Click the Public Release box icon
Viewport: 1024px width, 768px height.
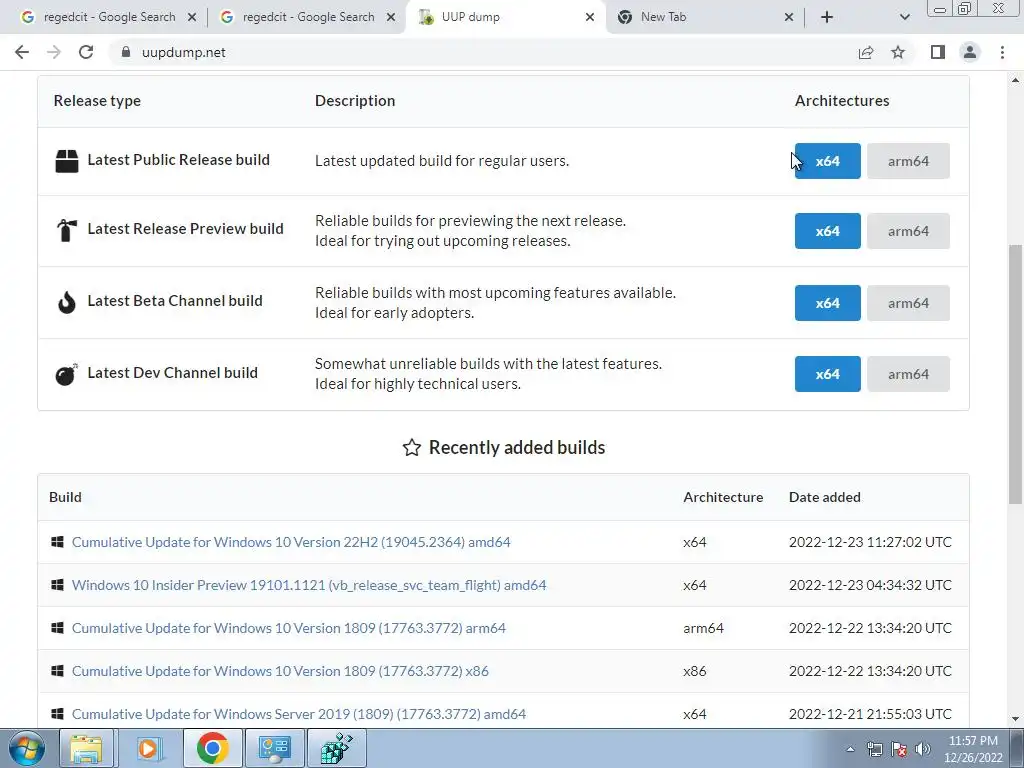click(x=67, y=161)
